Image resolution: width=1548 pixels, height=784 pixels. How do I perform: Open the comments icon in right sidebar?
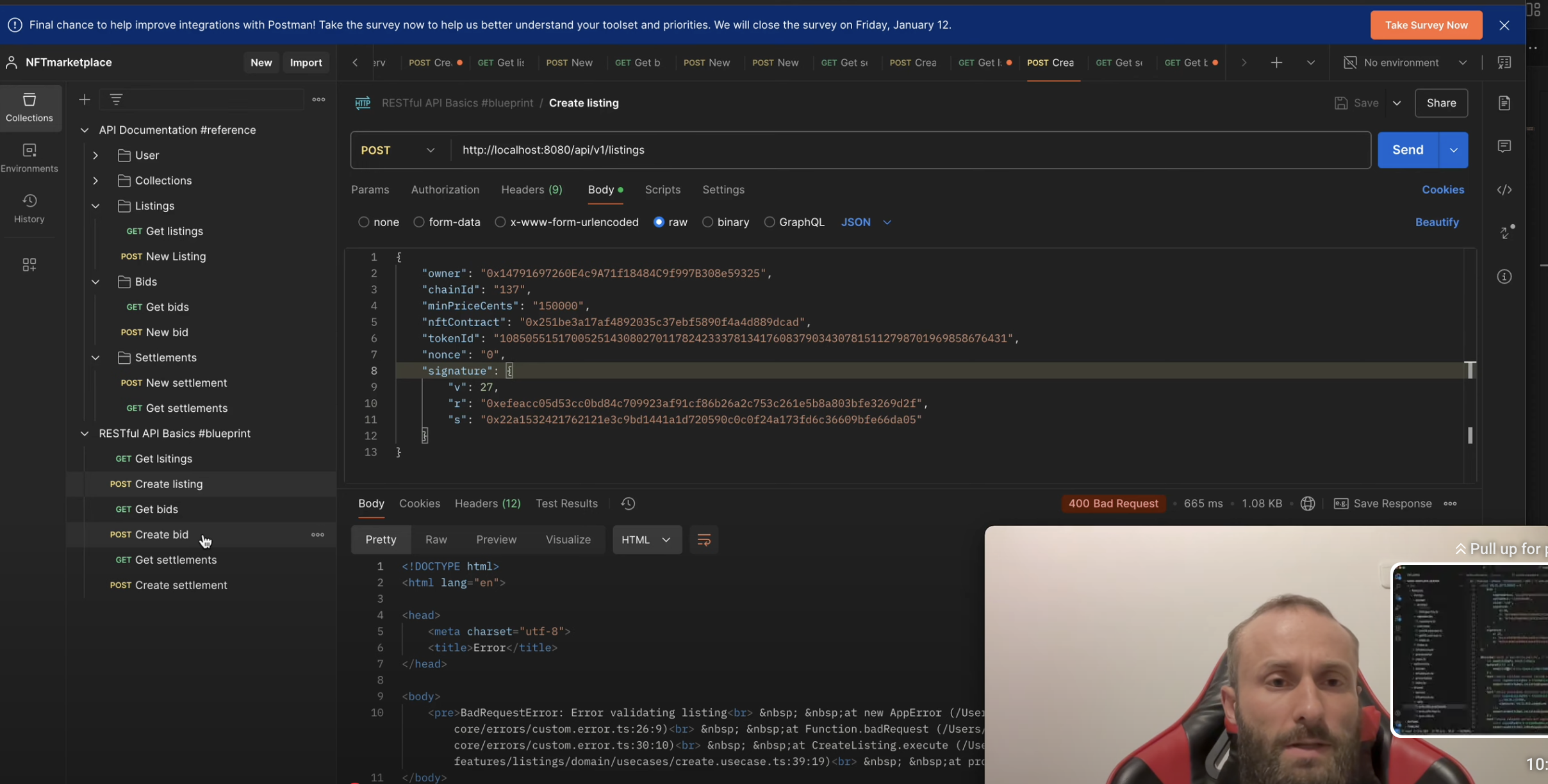[x=1504, y=147]
